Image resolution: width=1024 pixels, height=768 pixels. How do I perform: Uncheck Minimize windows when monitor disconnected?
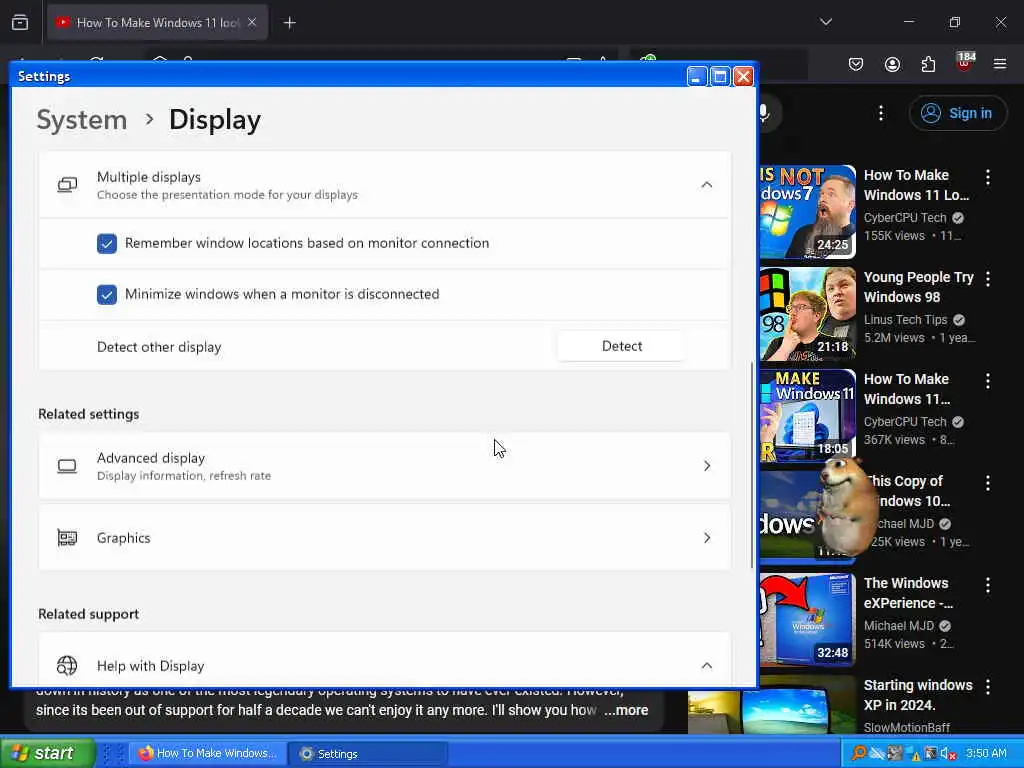click(107, 295)
